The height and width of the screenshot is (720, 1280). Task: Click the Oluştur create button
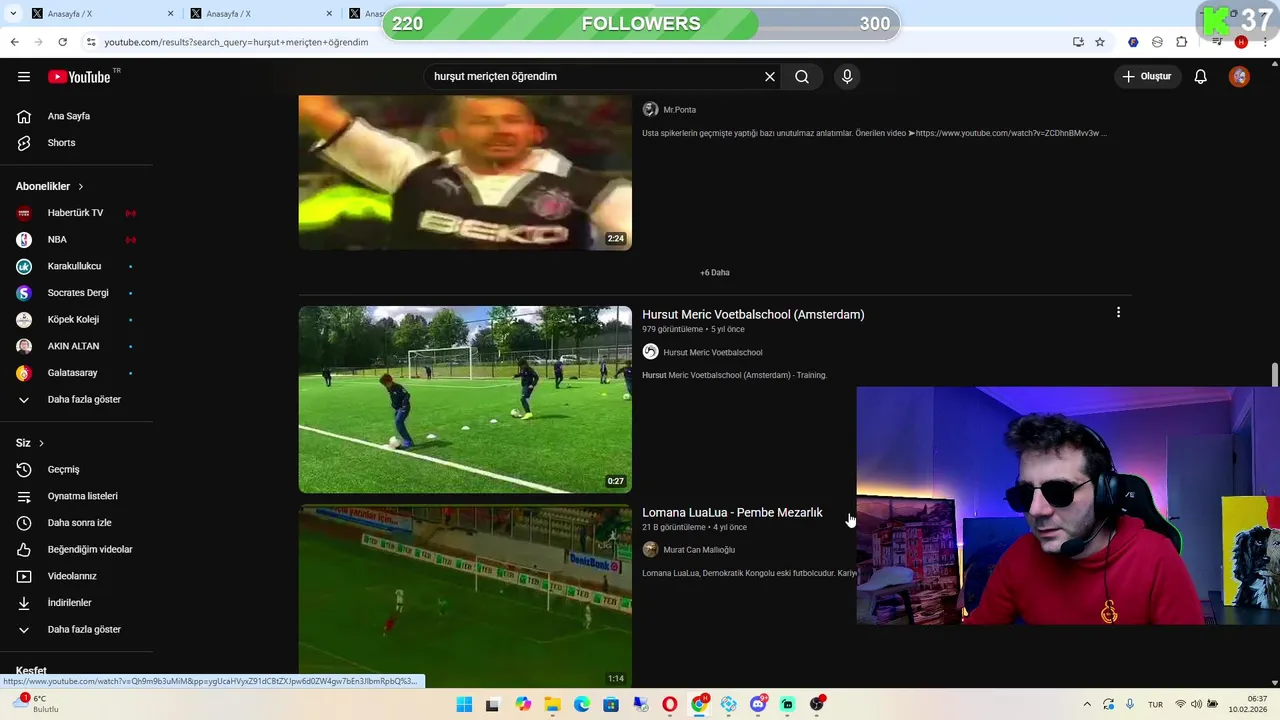1148,77
